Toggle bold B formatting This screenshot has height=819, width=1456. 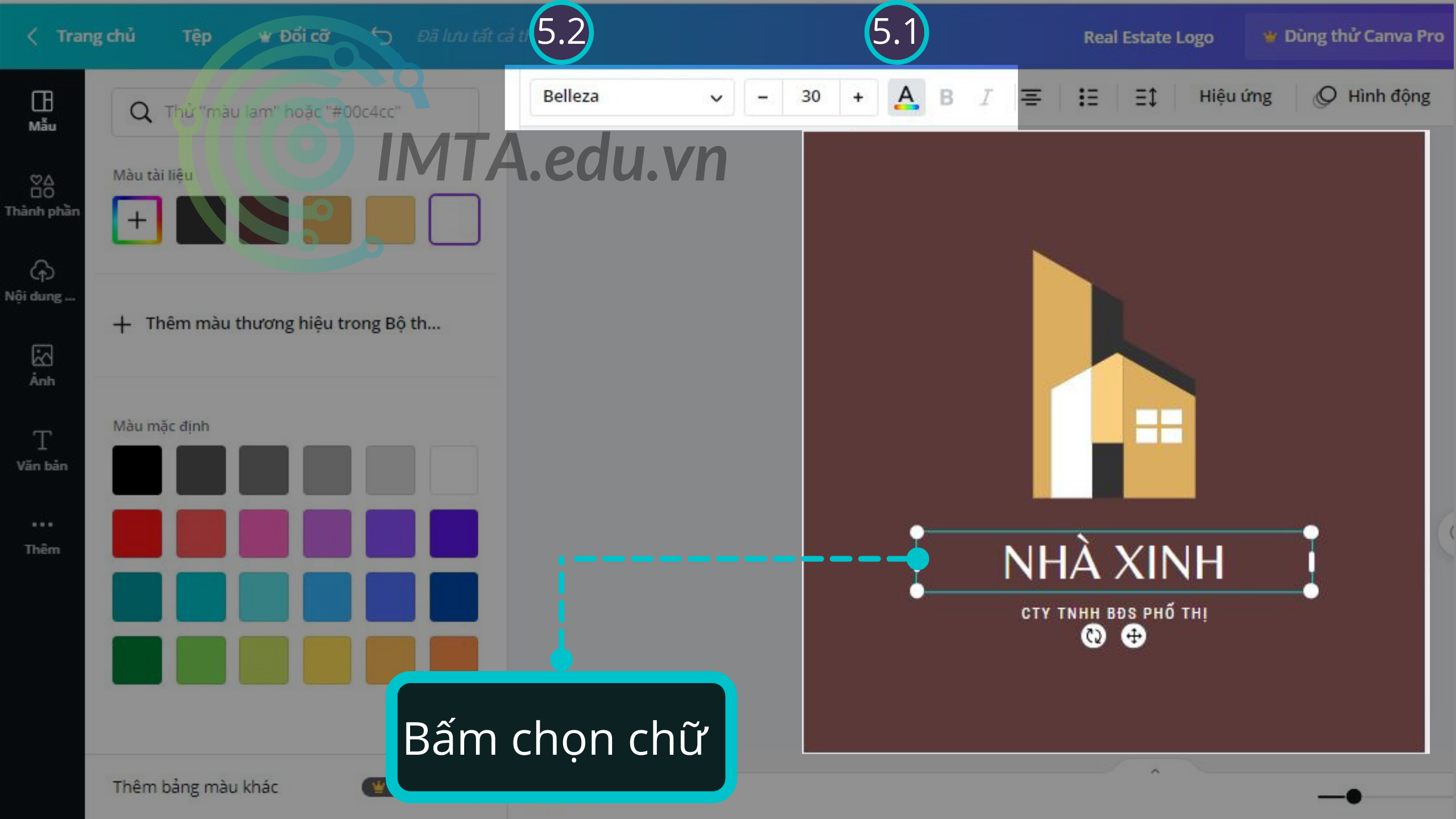coord(946,97)
